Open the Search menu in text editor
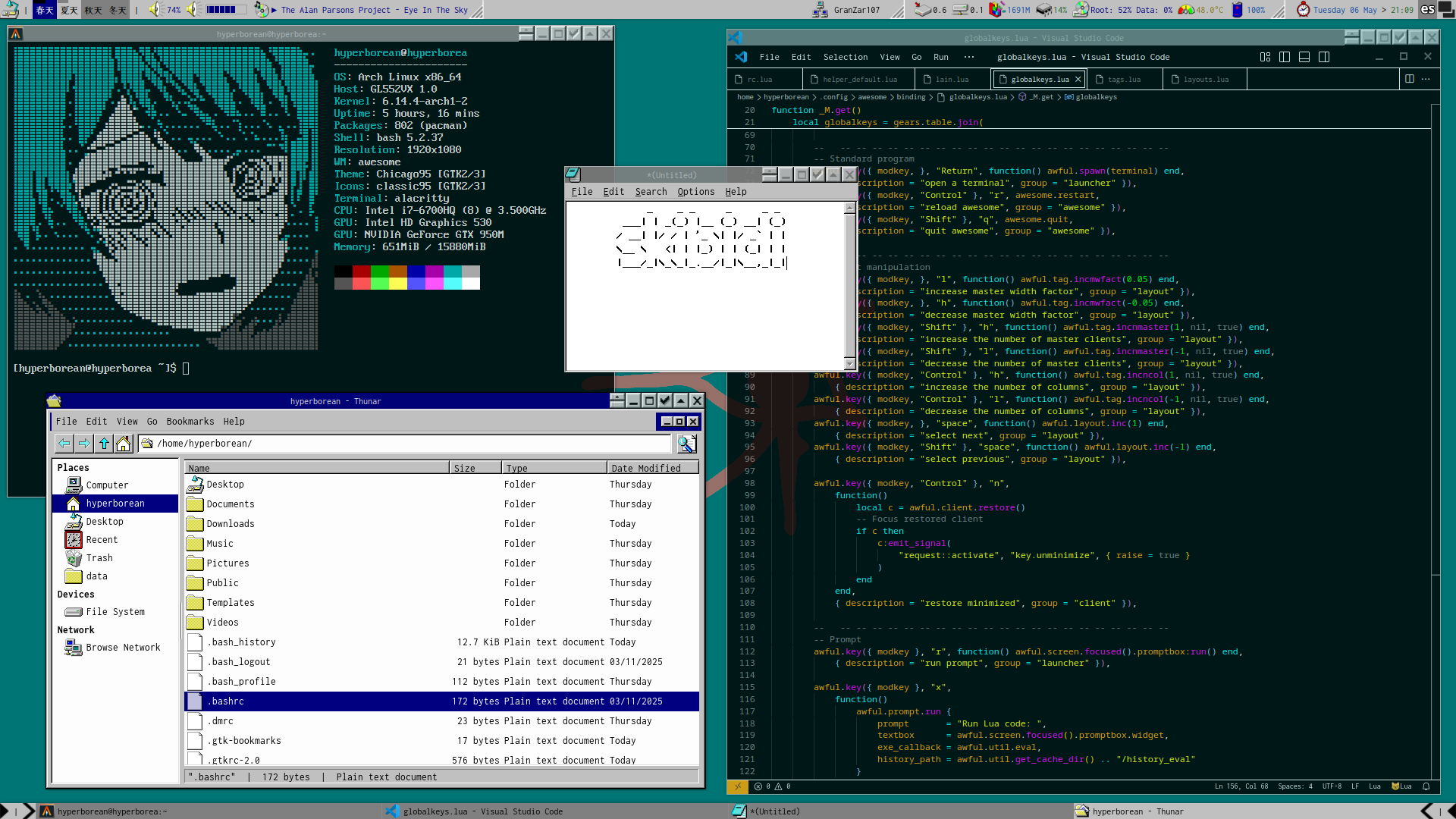The width and height of the screenshot is (1456, 819). click(x=651, y=192)
